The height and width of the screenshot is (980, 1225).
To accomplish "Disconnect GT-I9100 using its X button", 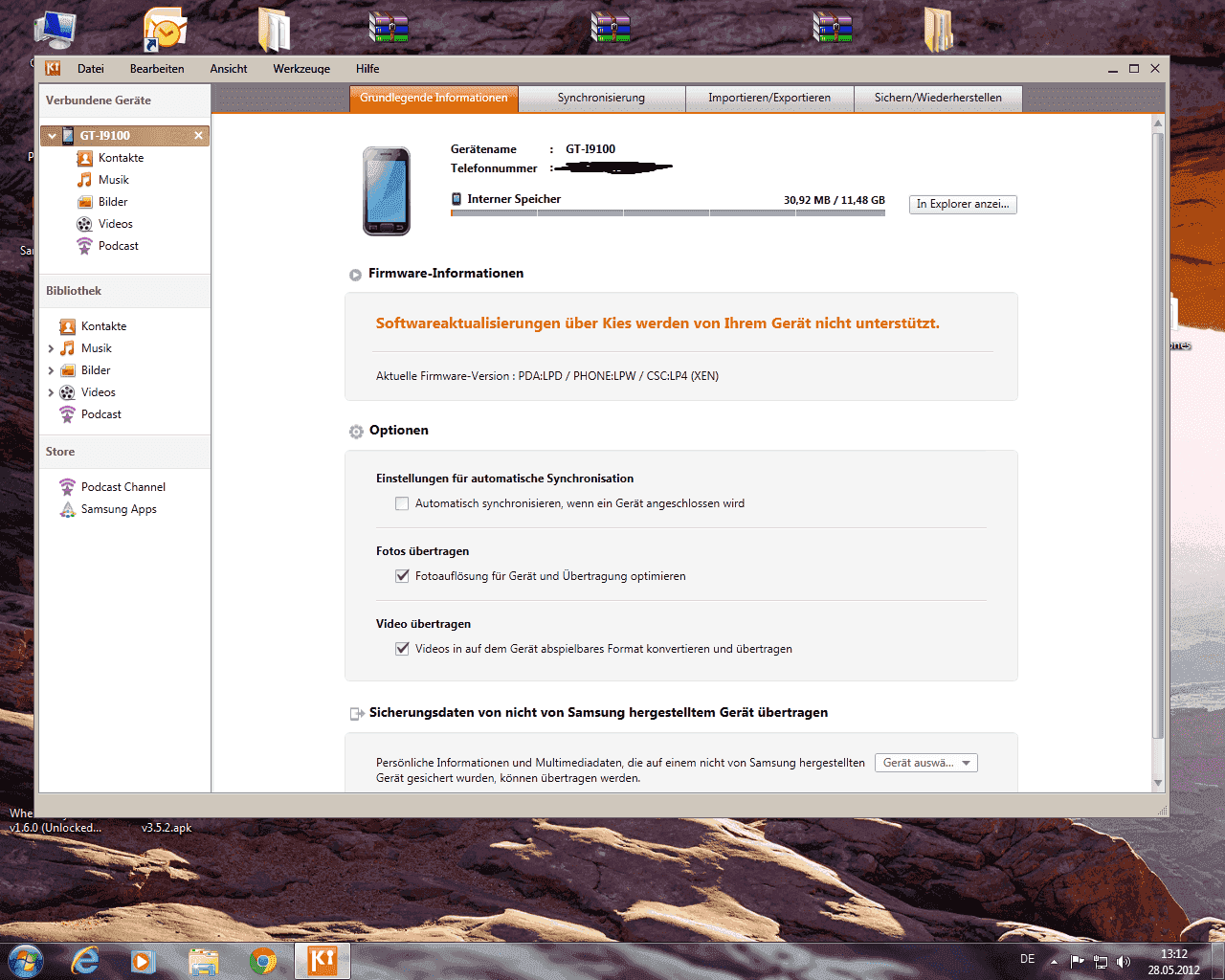I will pos(199,135).
